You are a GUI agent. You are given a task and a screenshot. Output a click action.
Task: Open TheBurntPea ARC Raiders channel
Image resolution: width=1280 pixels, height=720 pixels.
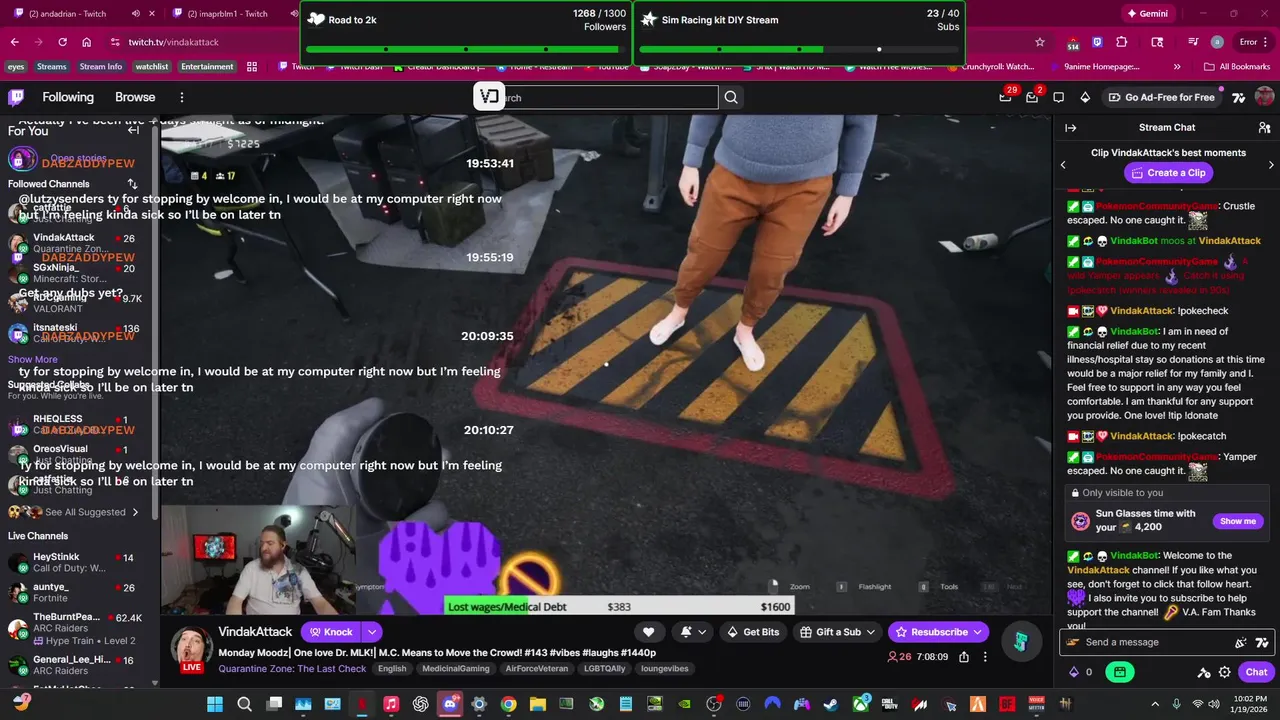point(75,625)
